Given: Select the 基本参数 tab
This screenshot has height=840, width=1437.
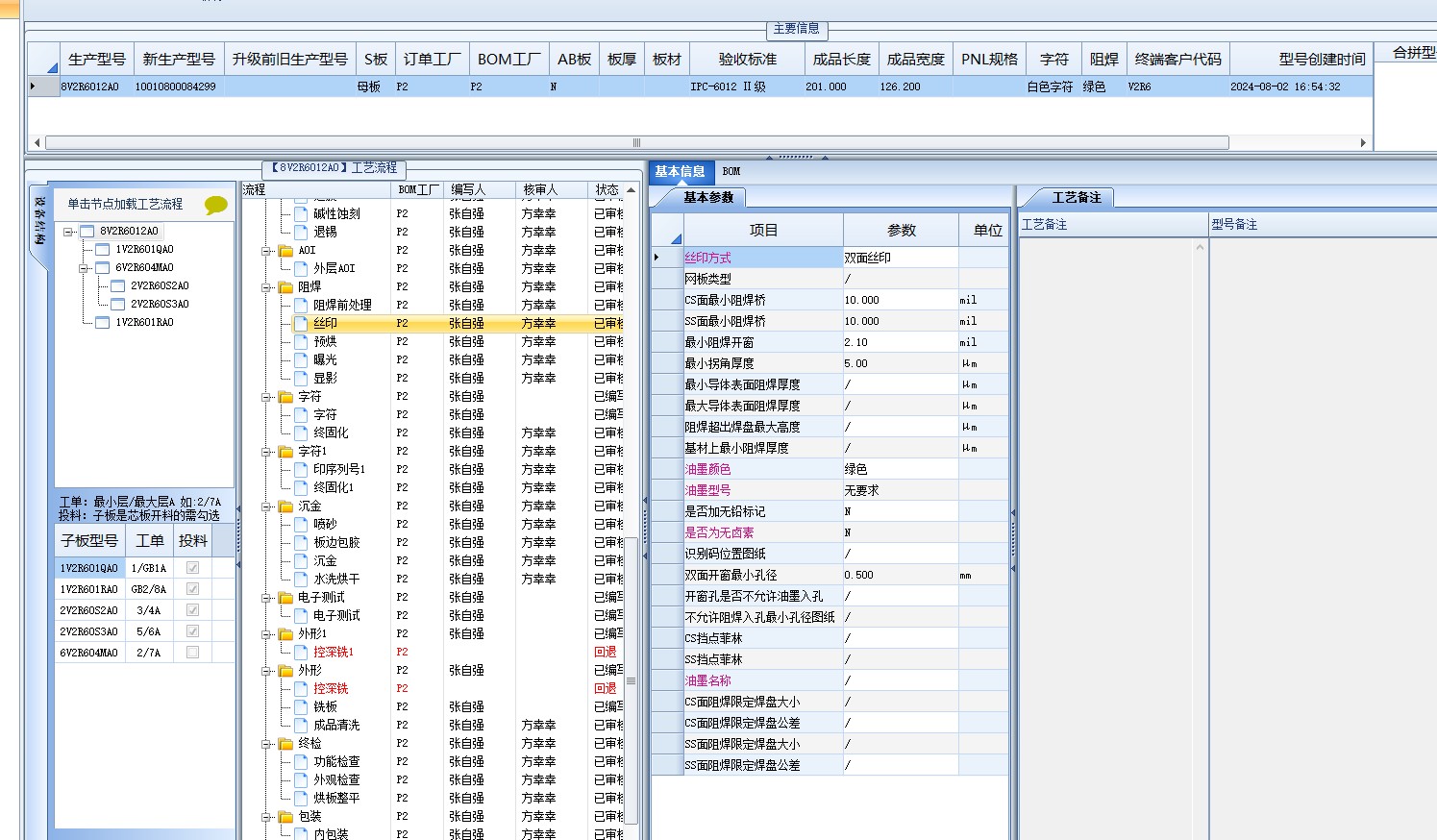Looking at the screenshot, I should [708, 197].
